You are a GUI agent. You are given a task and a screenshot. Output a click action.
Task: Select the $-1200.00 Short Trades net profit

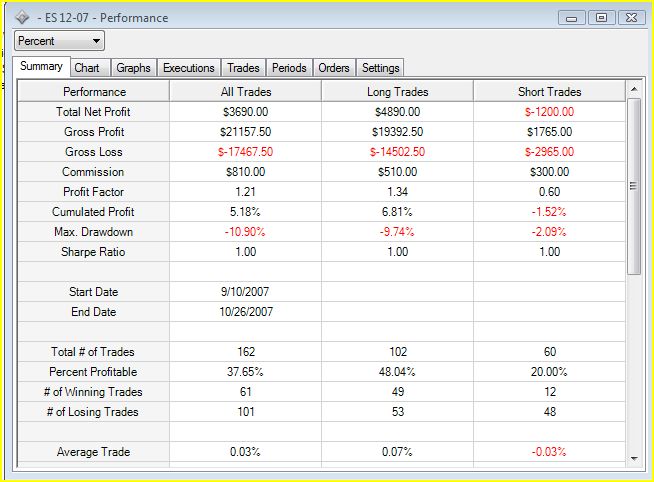point(549,112)
